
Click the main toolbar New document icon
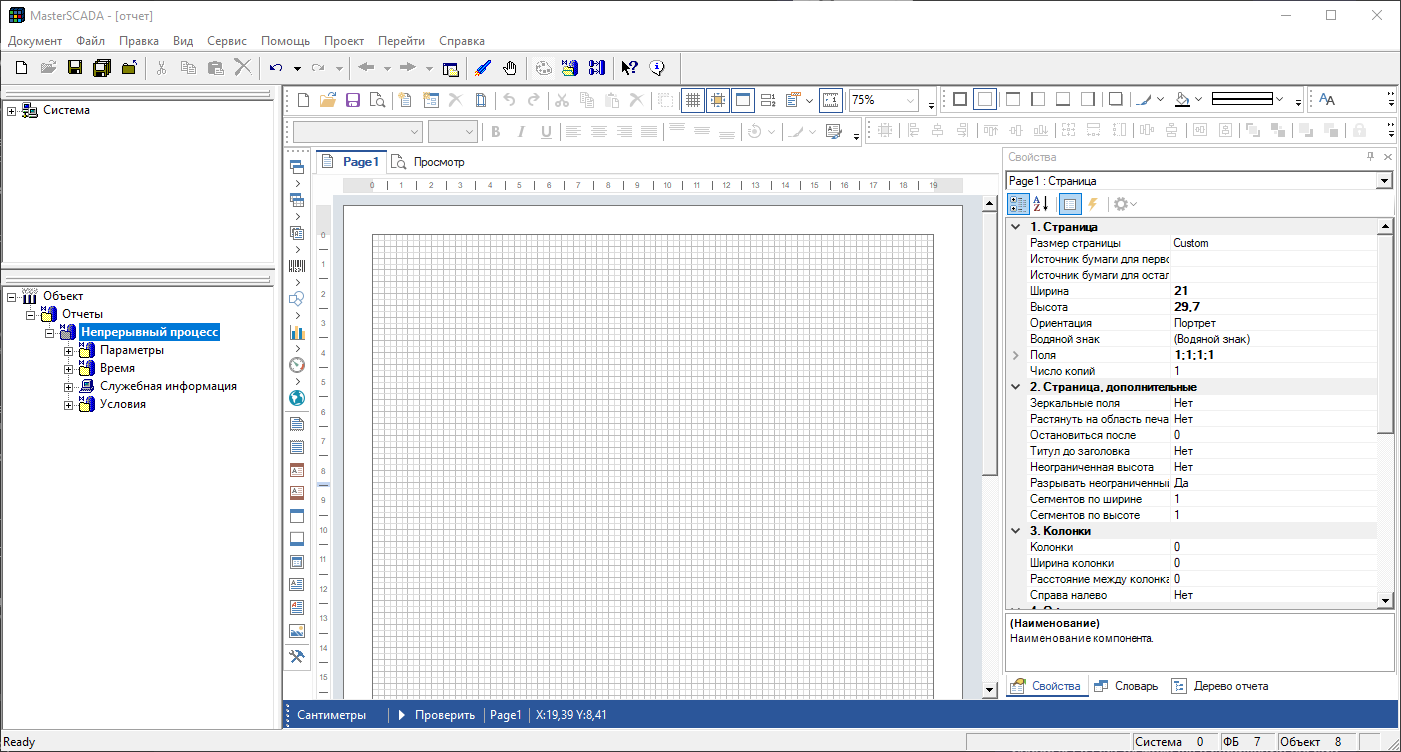pyautogui.click(x=21, y=68)
